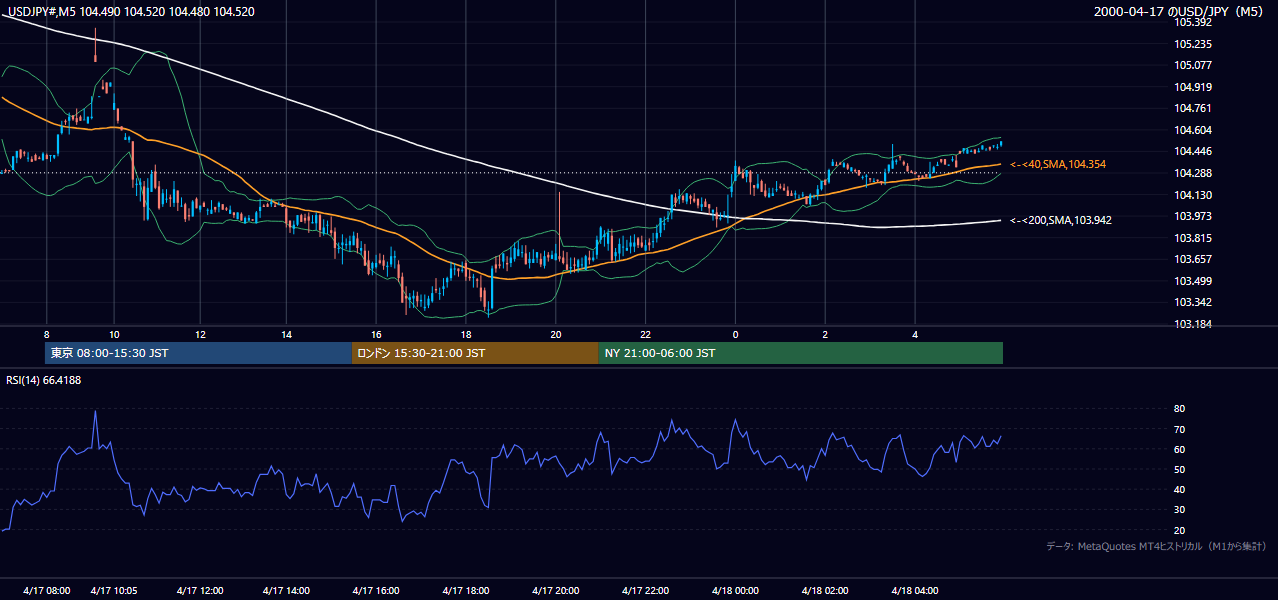Click price level 104.919 on the axis
Viewport: 1278px width, 600px height.
(1193, 87)
